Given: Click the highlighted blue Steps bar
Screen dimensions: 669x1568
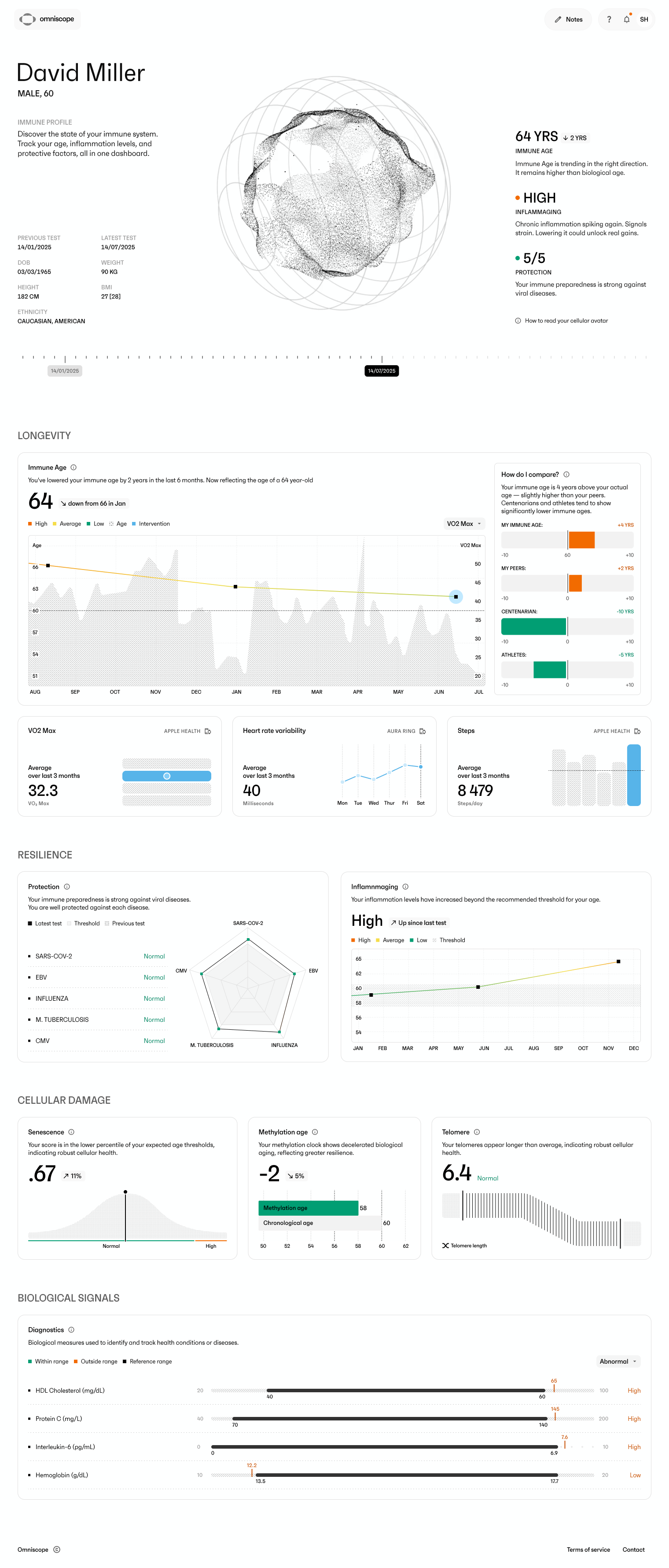Looking at the screenshot, I should [x=634, y=775].
